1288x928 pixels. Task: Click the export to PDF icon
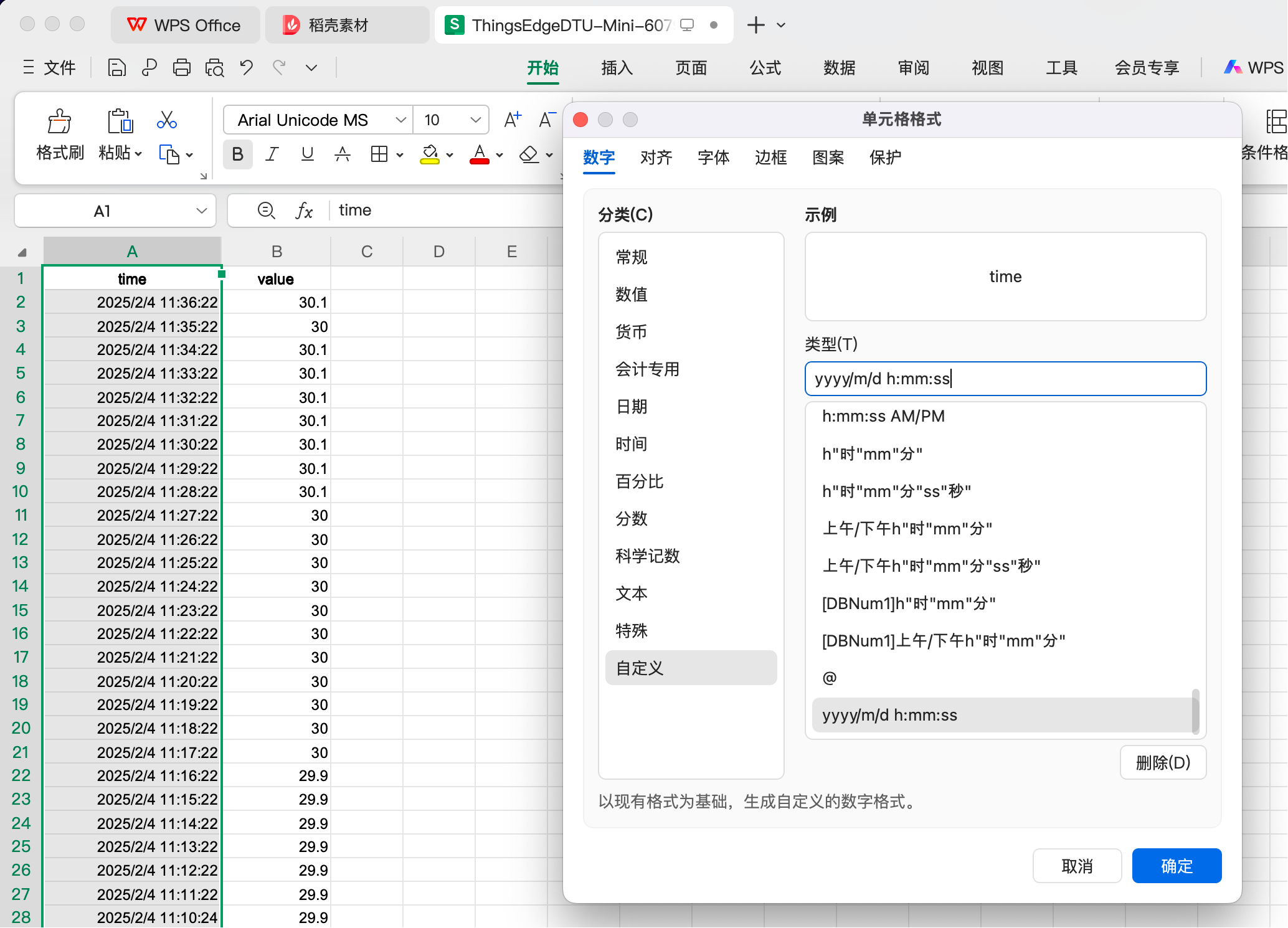[x=149, y=67]
